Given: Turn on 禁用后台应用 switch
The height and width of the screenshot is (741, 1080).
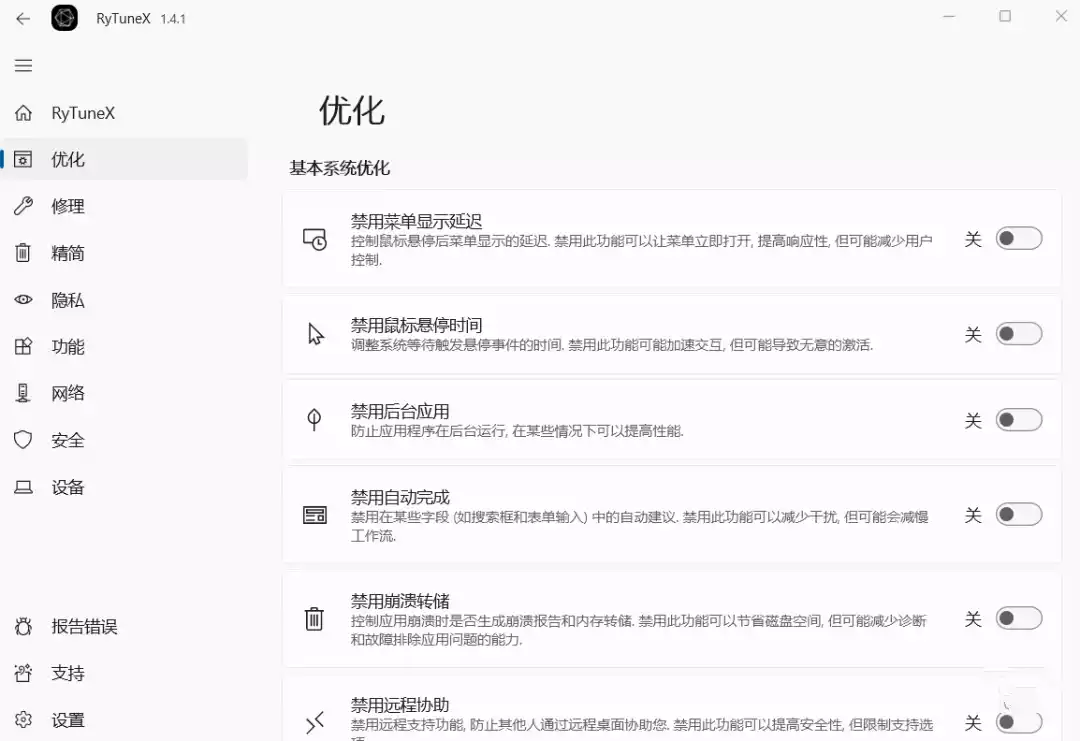Looking at the screenshot, I should click(x=1018, y=420).
